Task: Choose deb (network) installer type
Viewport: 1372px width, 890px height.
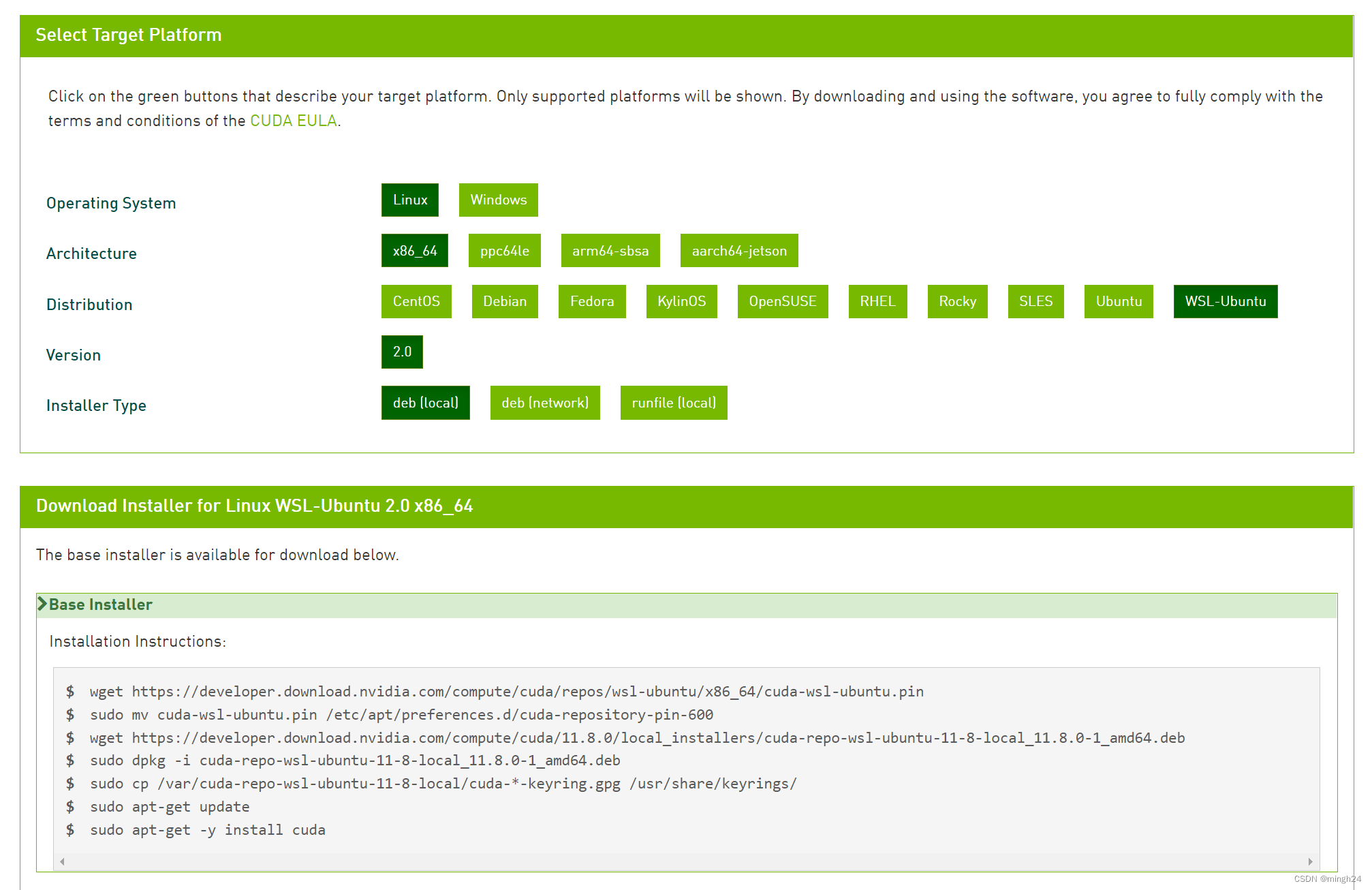Action: point(544,403)
